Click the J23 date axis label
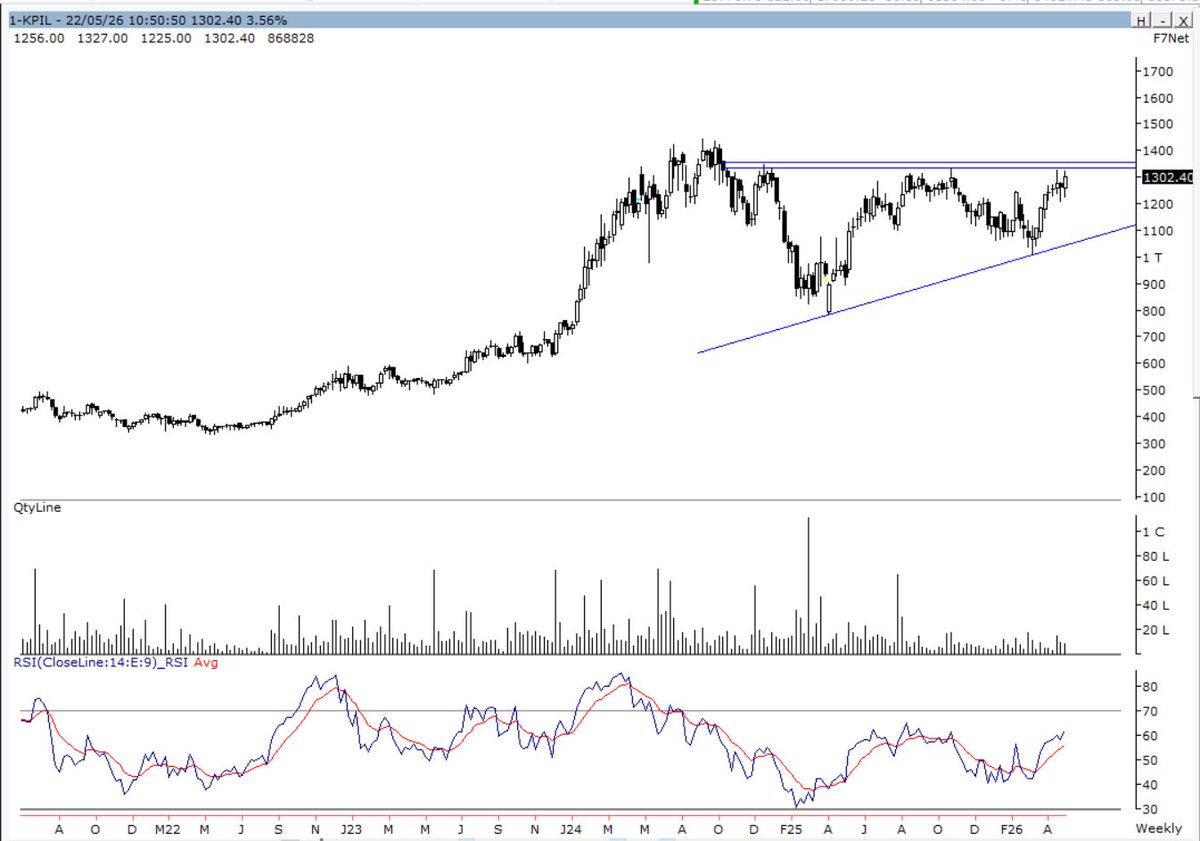Image resolution: width=1200 pixels, height=841 pixels. pyautogui.click(x=351, y=830)
